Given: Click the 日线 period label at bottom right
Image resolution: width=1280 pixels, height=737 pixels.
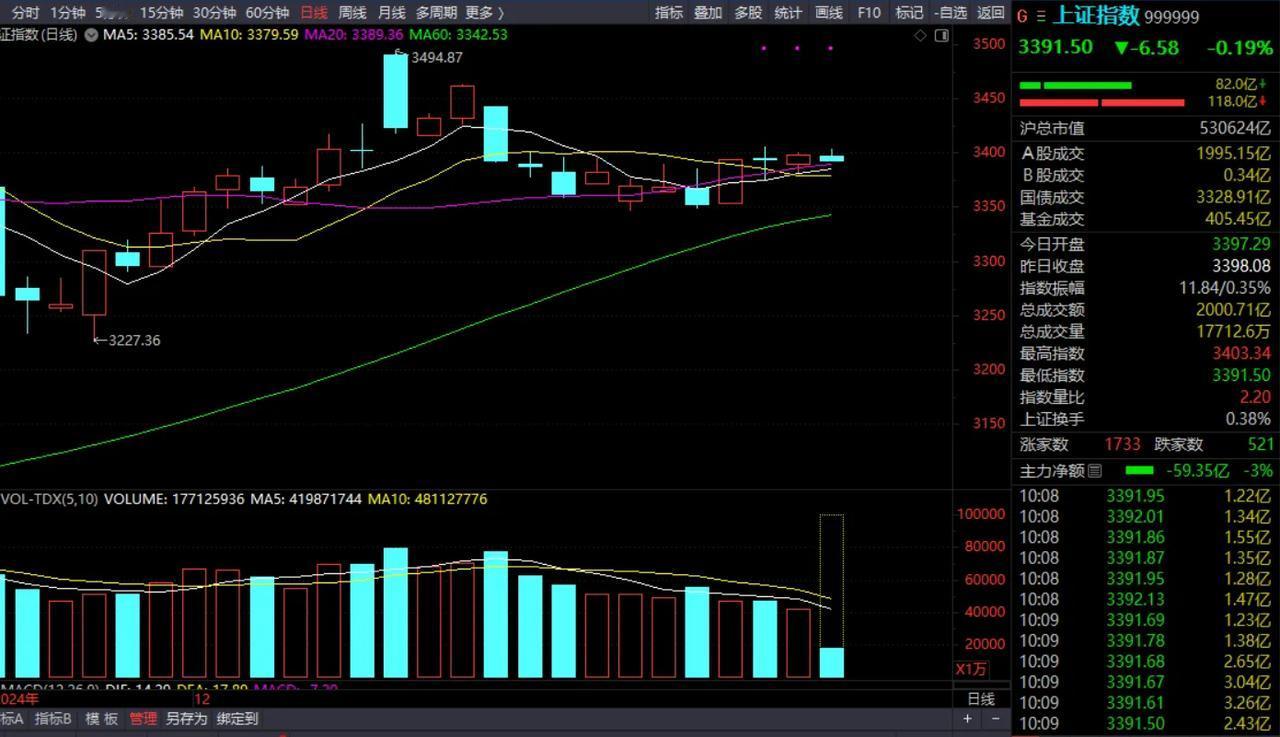Looking at the screenshot, I should click(981, 699).
